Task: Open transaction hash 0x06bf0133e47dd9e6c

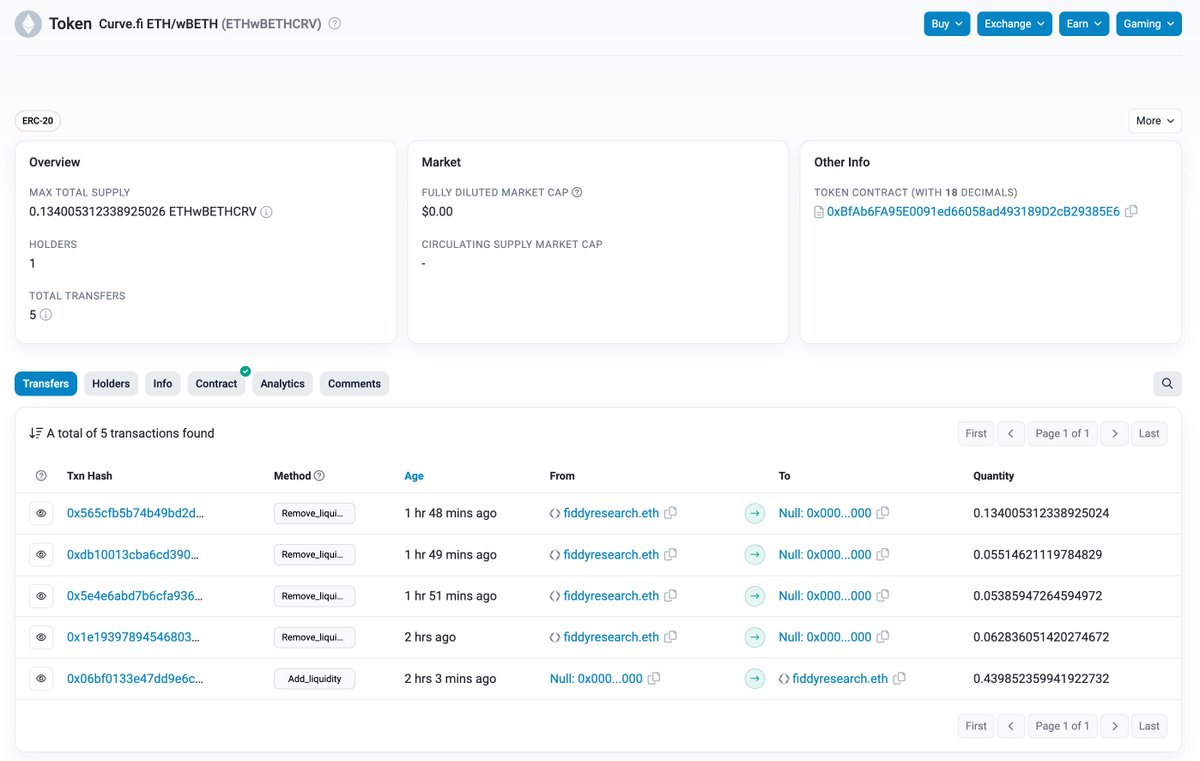Action: coord(135,679)
